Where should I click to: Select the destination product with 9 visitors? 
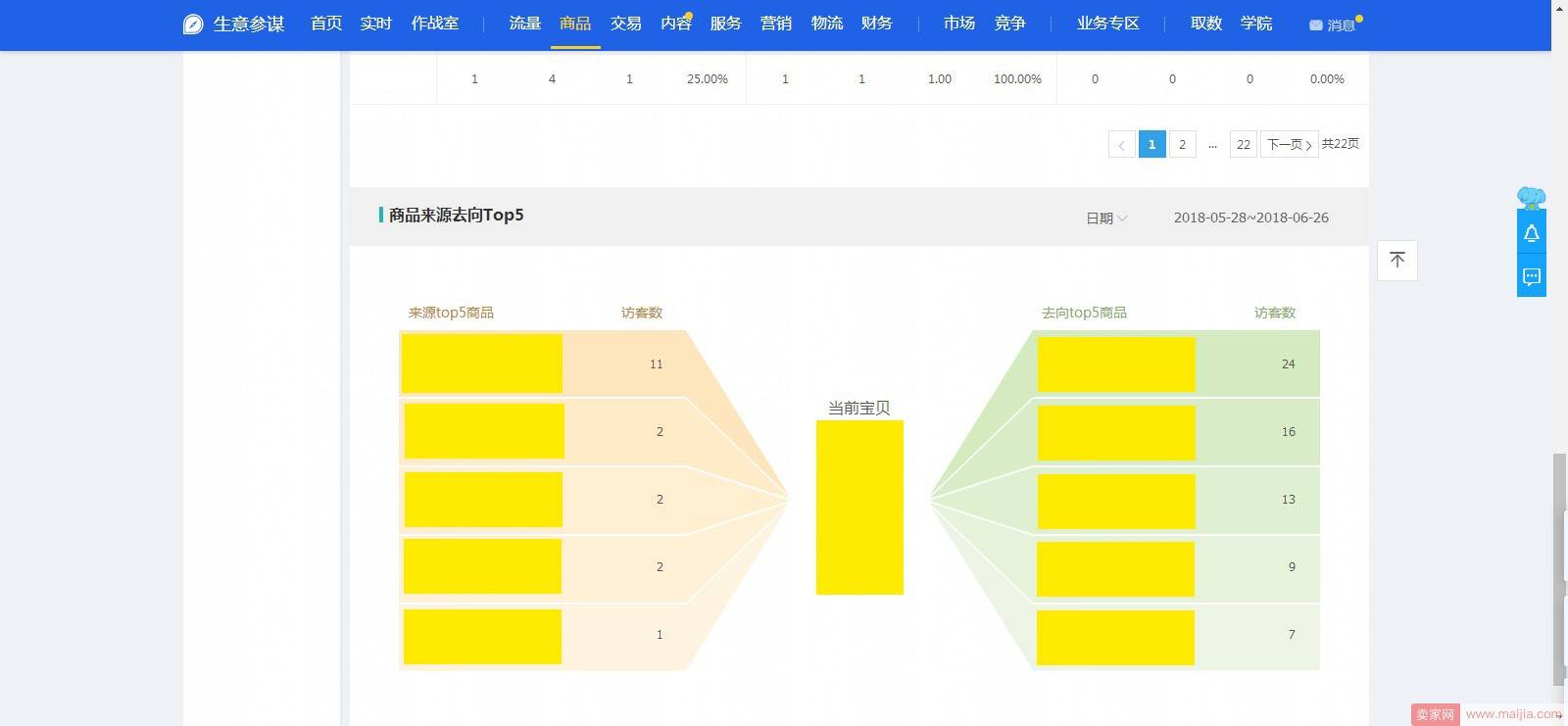click(1176, 568)
